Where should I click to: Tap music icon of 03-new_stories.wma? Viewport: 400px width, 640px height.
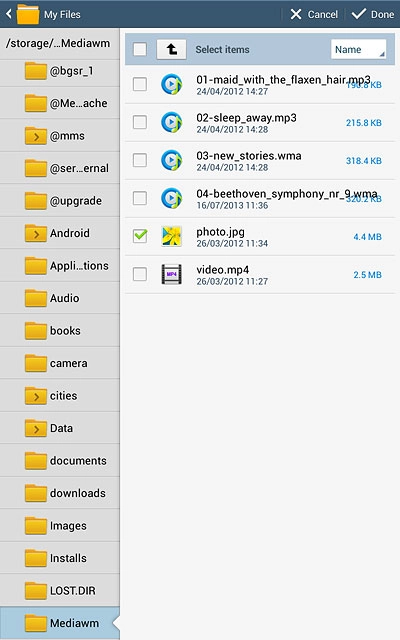coord(171,160)
